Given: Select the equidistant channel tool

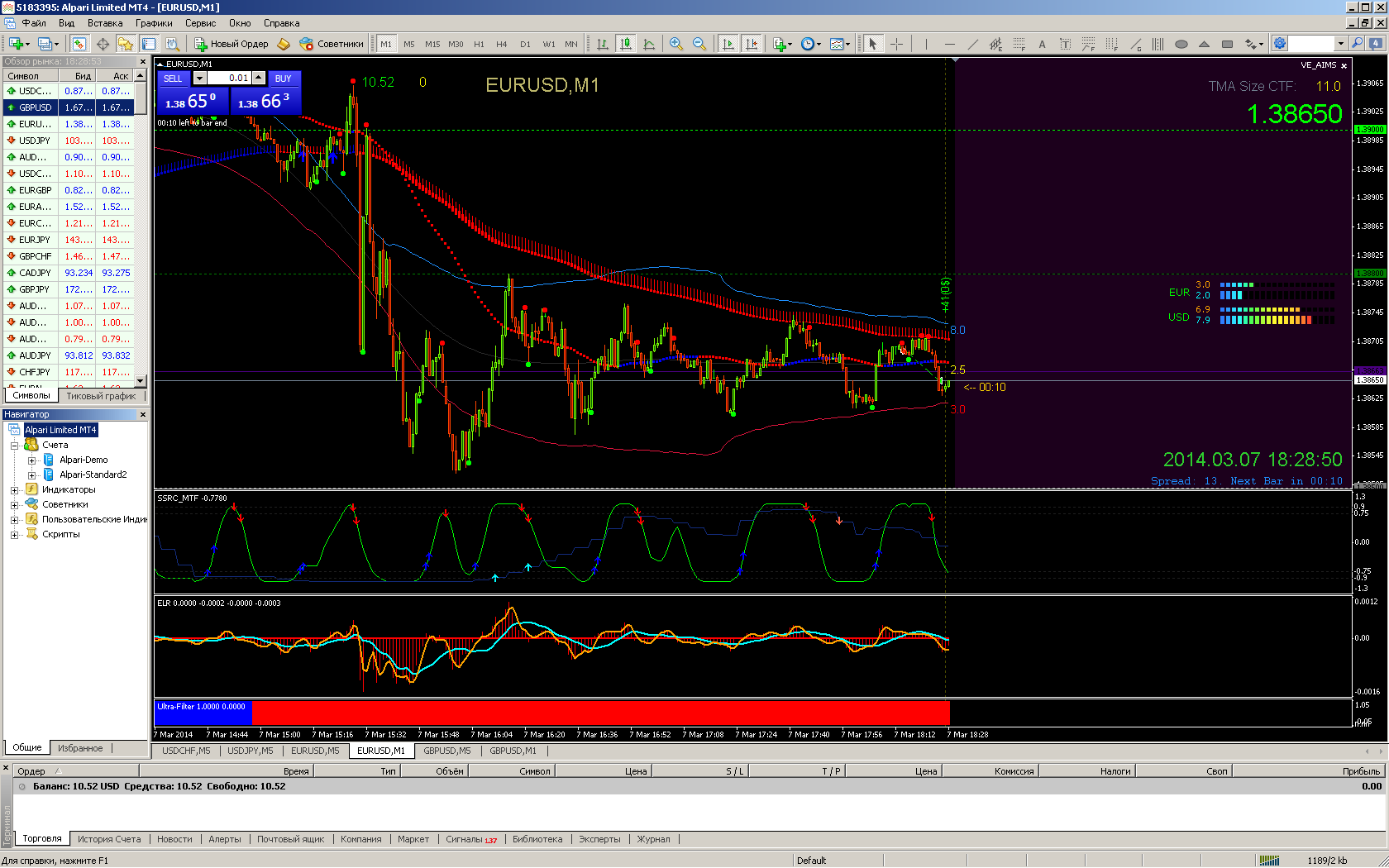Looking at the screenshot, I should 995,44.
